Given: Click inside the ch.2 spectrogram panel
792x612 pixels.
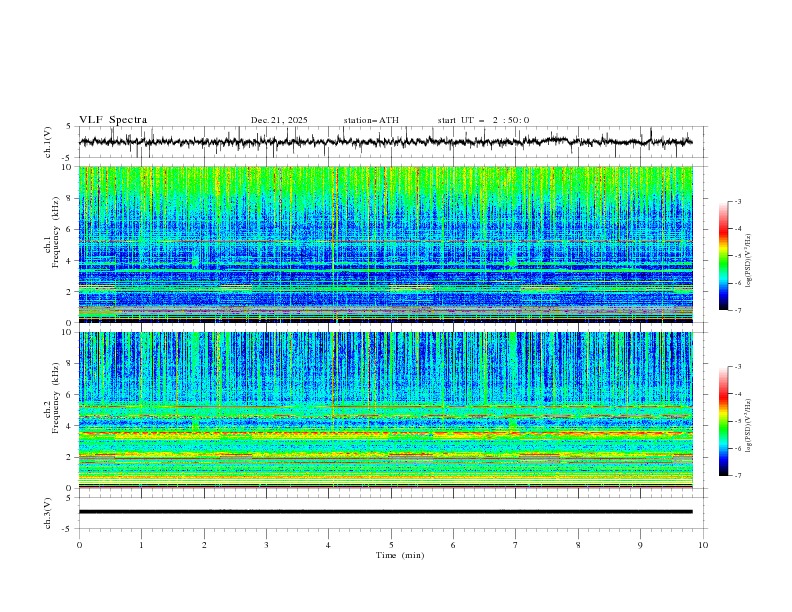Looking at the screenshot, I should pyautogui.click(x=385, y=410).
